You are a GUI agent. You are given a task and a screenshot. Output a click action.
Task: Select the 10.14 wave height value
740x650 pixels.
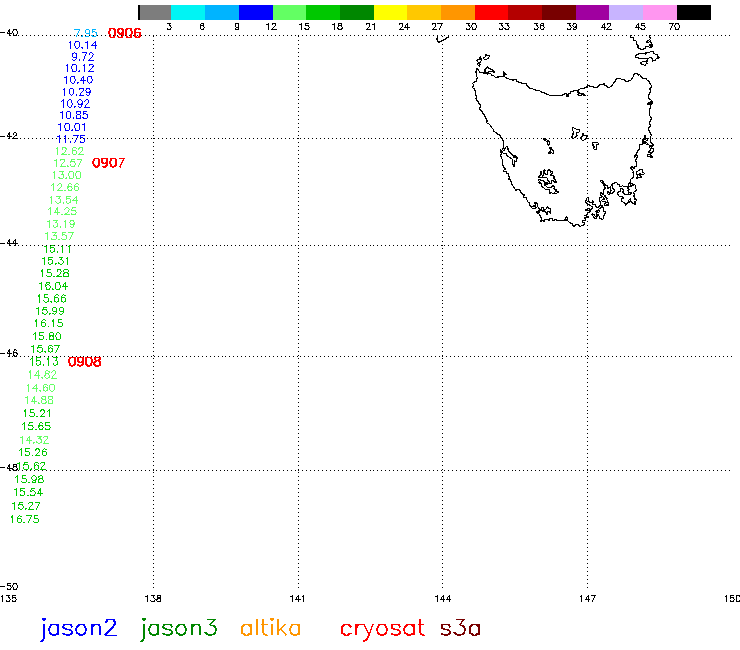pyautogui.click(x=83, y=45)
